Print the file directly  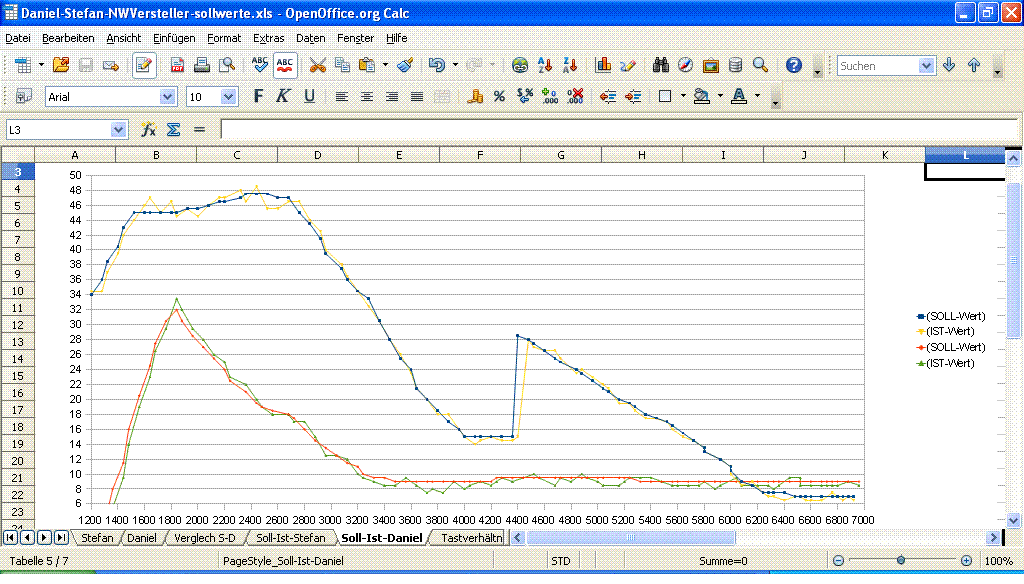(x=202, y=65)
